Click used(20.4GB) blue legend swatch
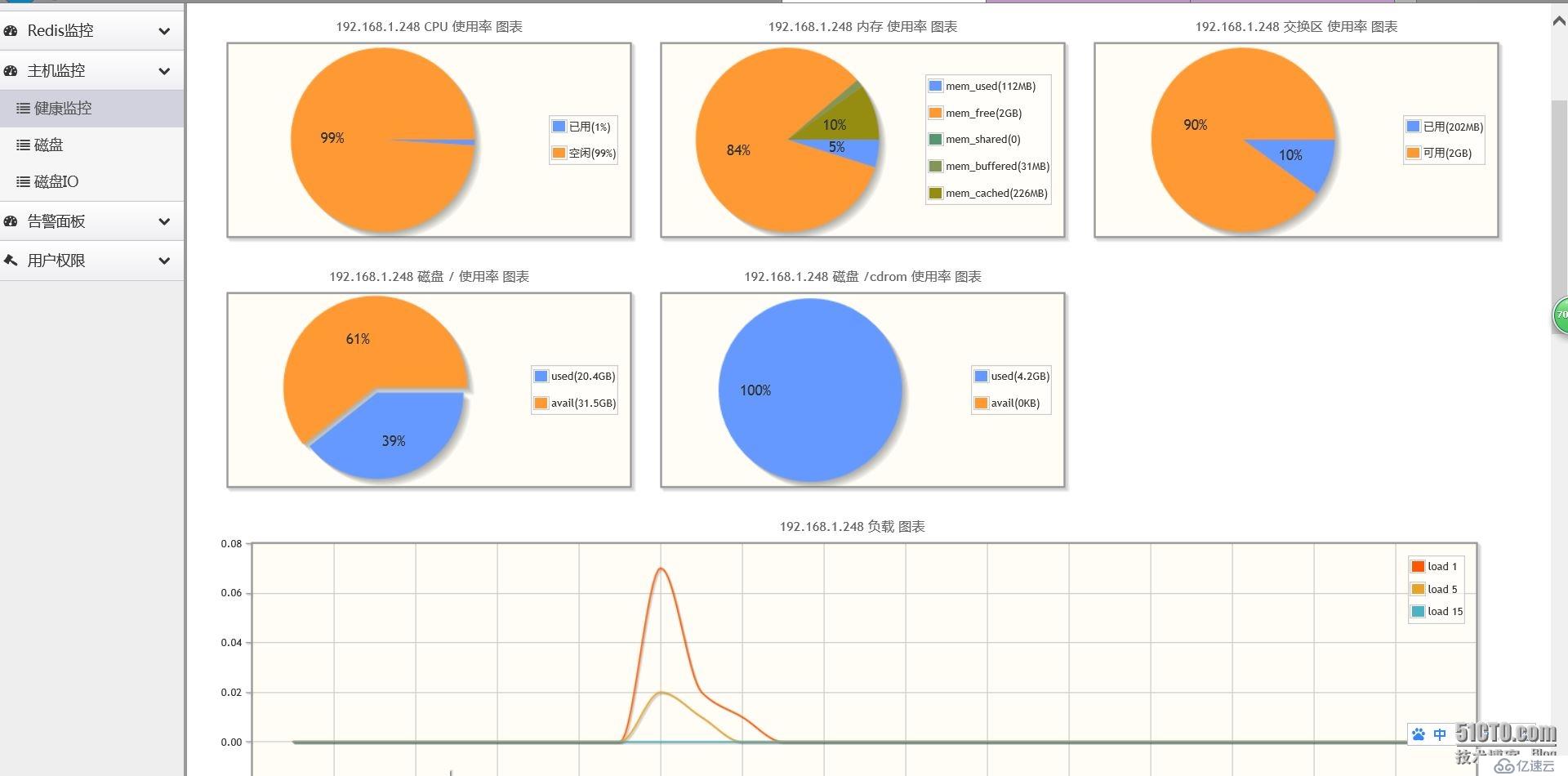This screenshot has width=1568, height=776. pyautogui.click(x=541, y=376)
